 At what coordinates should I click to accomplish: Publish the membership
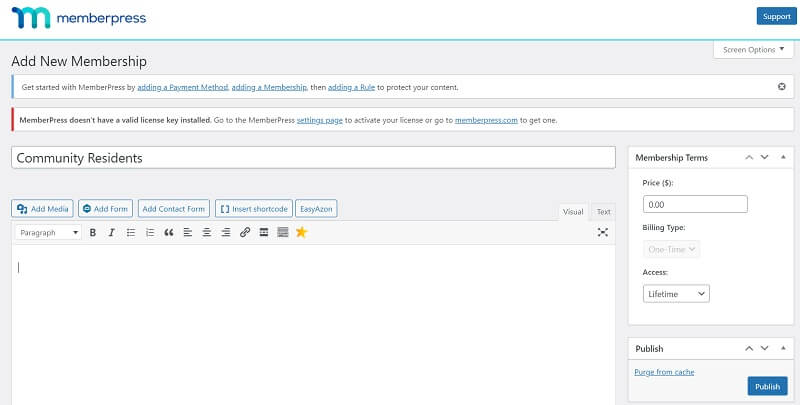click(767, 386)
